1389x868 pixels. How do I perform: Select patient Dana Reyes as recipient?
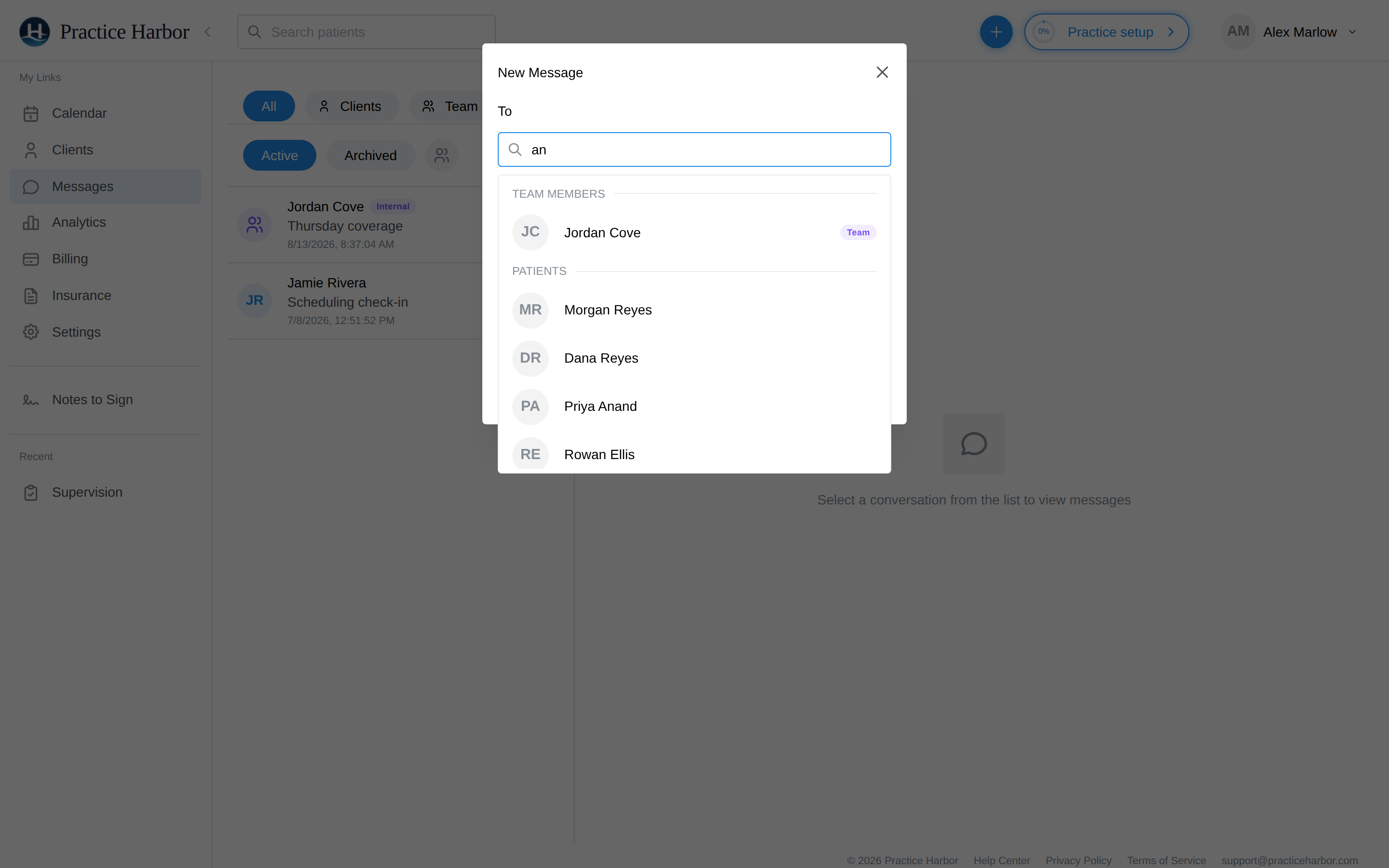click(694, 358)
